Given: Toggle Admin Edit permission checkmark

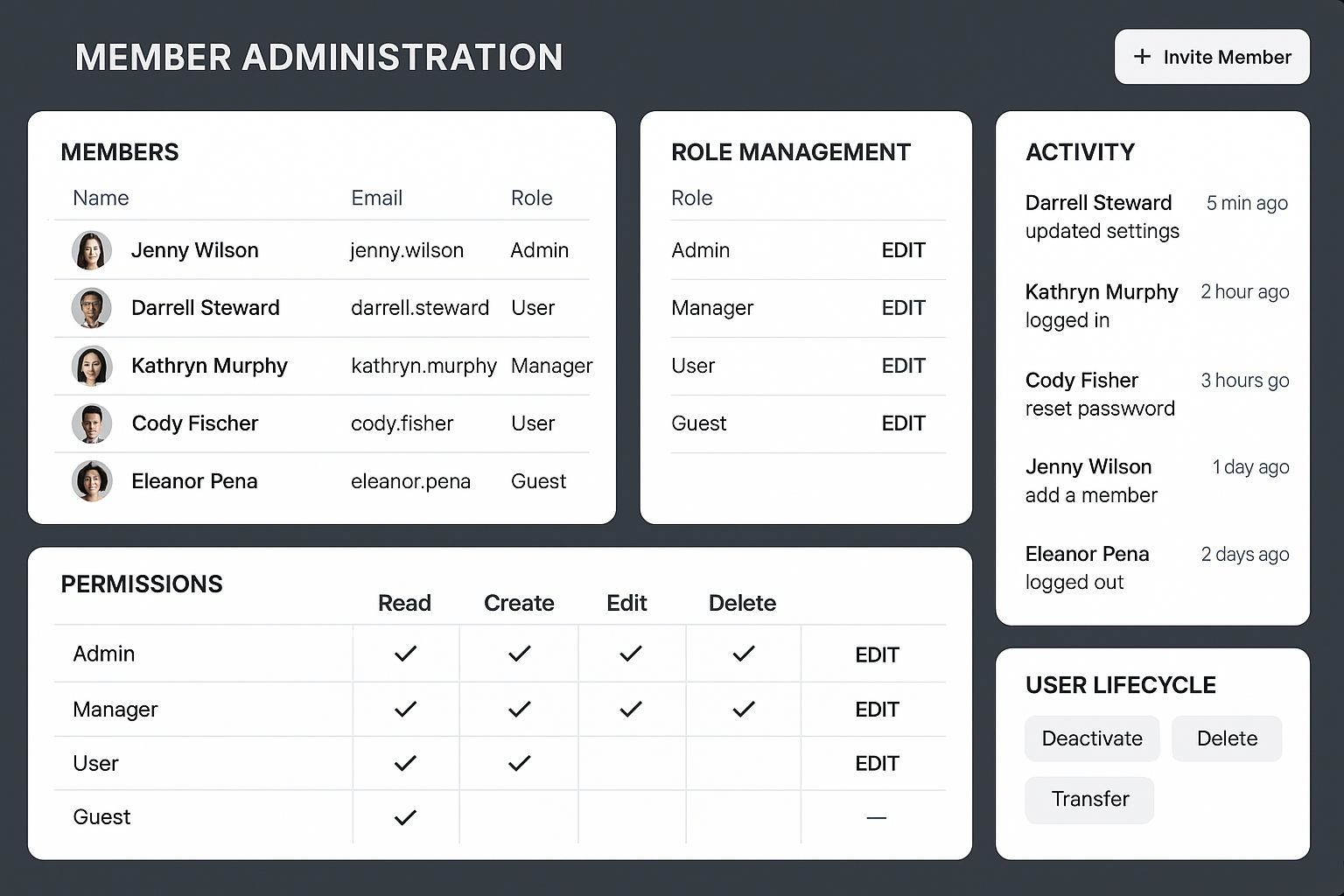Looking at the screenshot, I should click(x=630, y=654).
